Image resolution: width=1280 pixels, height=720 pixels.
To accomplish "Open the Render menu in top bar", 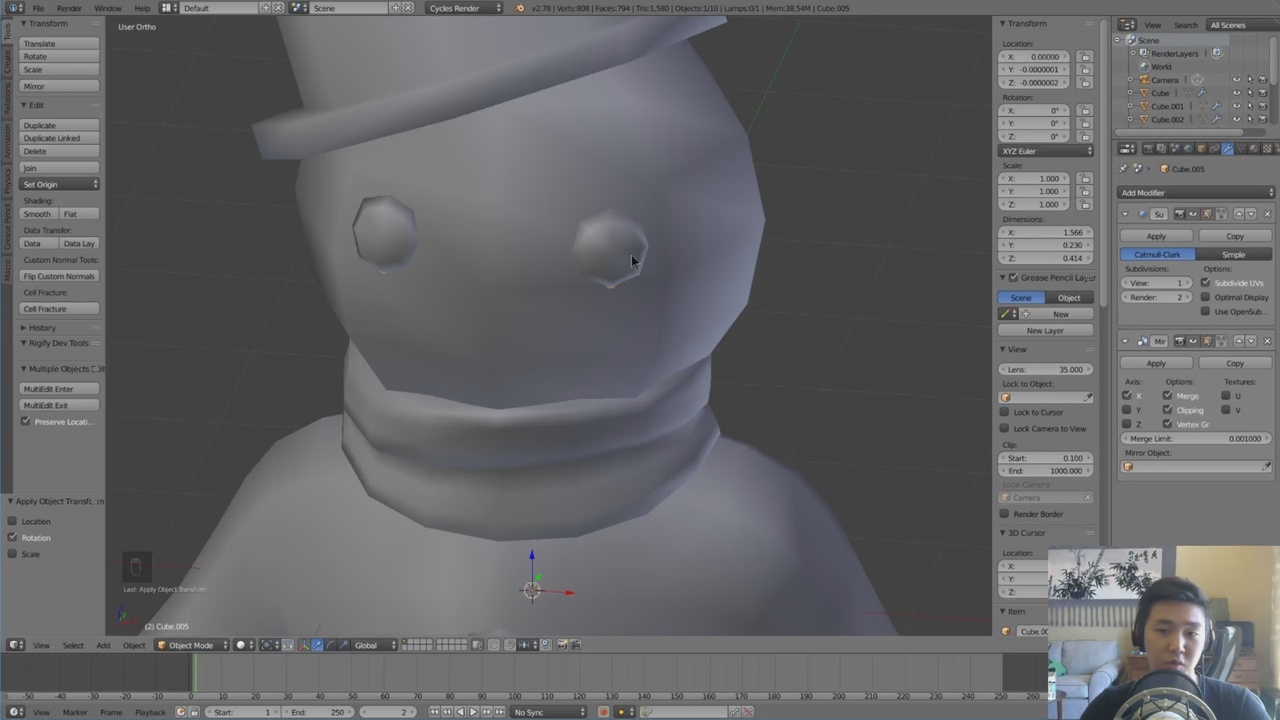I will pos(69,8).
